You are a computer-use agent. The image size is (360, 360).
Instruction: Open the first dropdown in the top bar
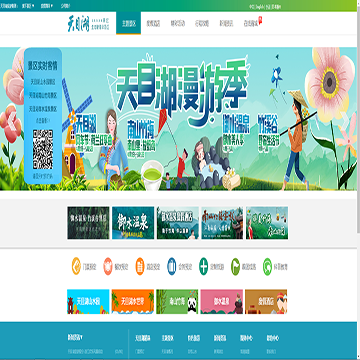(28, 6)
